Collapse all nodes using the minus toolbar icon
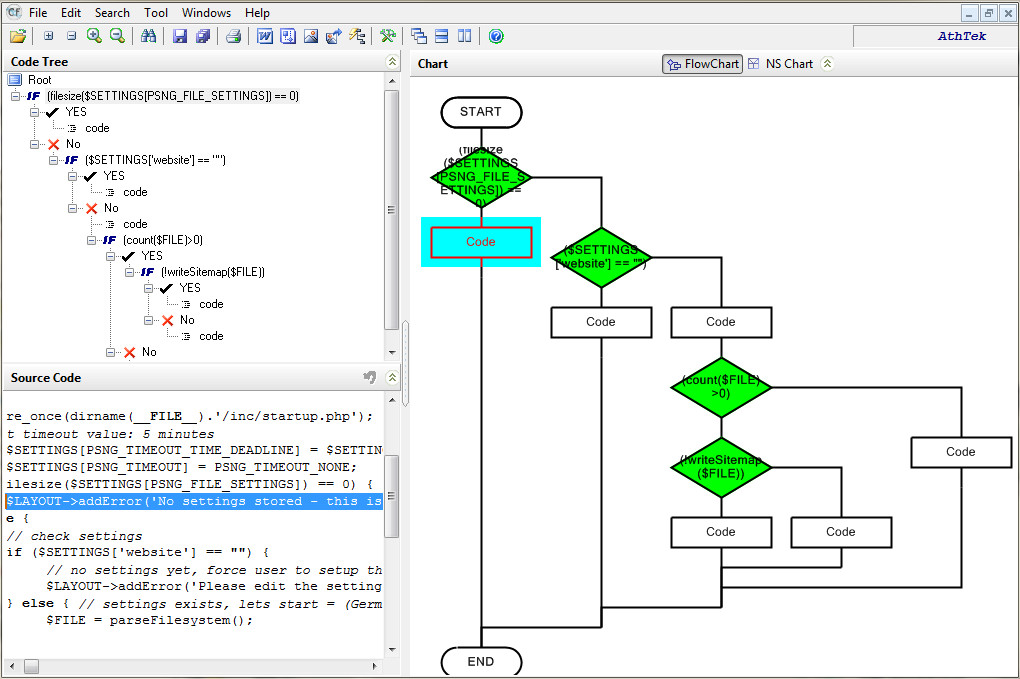1020x679 pixels. pos(70,35)
